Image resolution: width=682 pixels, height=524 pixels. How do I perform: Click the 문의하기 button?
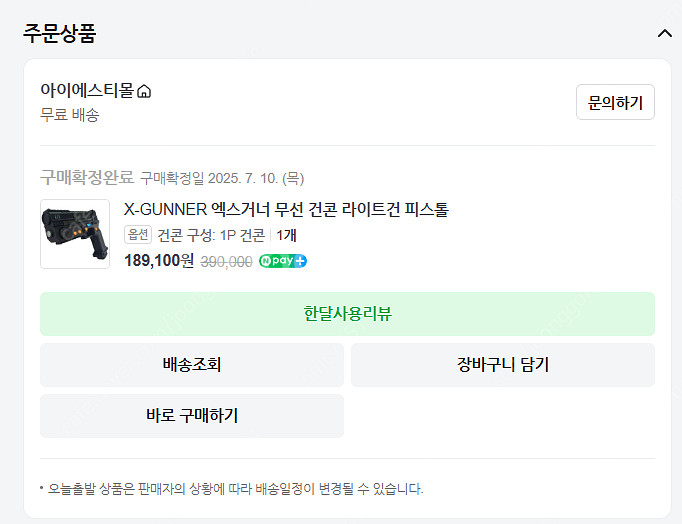point(615,102)
